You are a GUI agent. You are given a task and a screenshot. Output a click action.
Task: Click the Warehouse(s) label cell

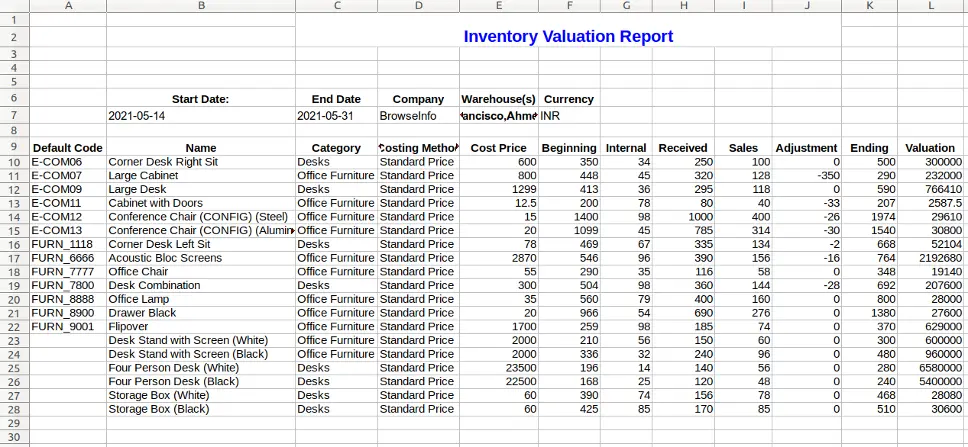click(499, 99)
